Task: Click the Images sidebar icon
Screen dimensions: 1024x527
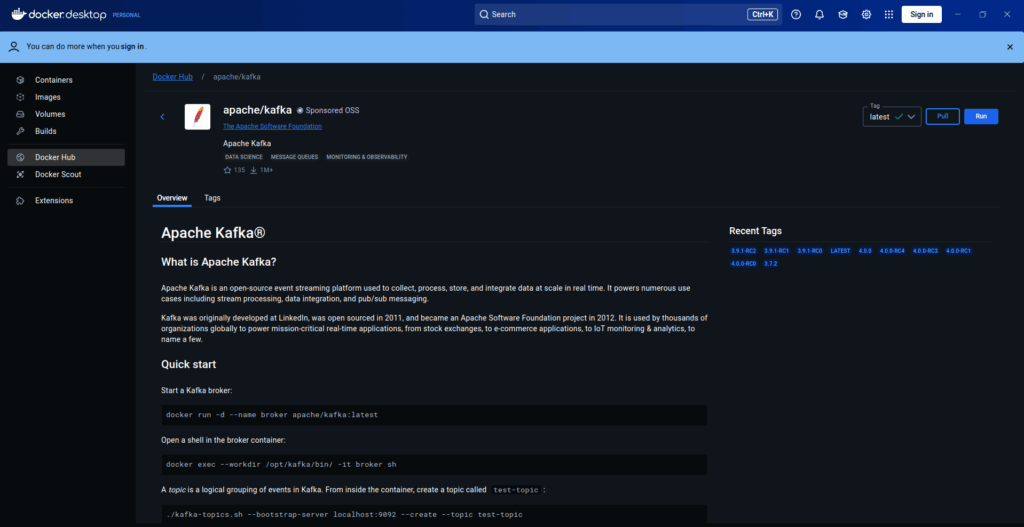Action: (x=20, y=97)
